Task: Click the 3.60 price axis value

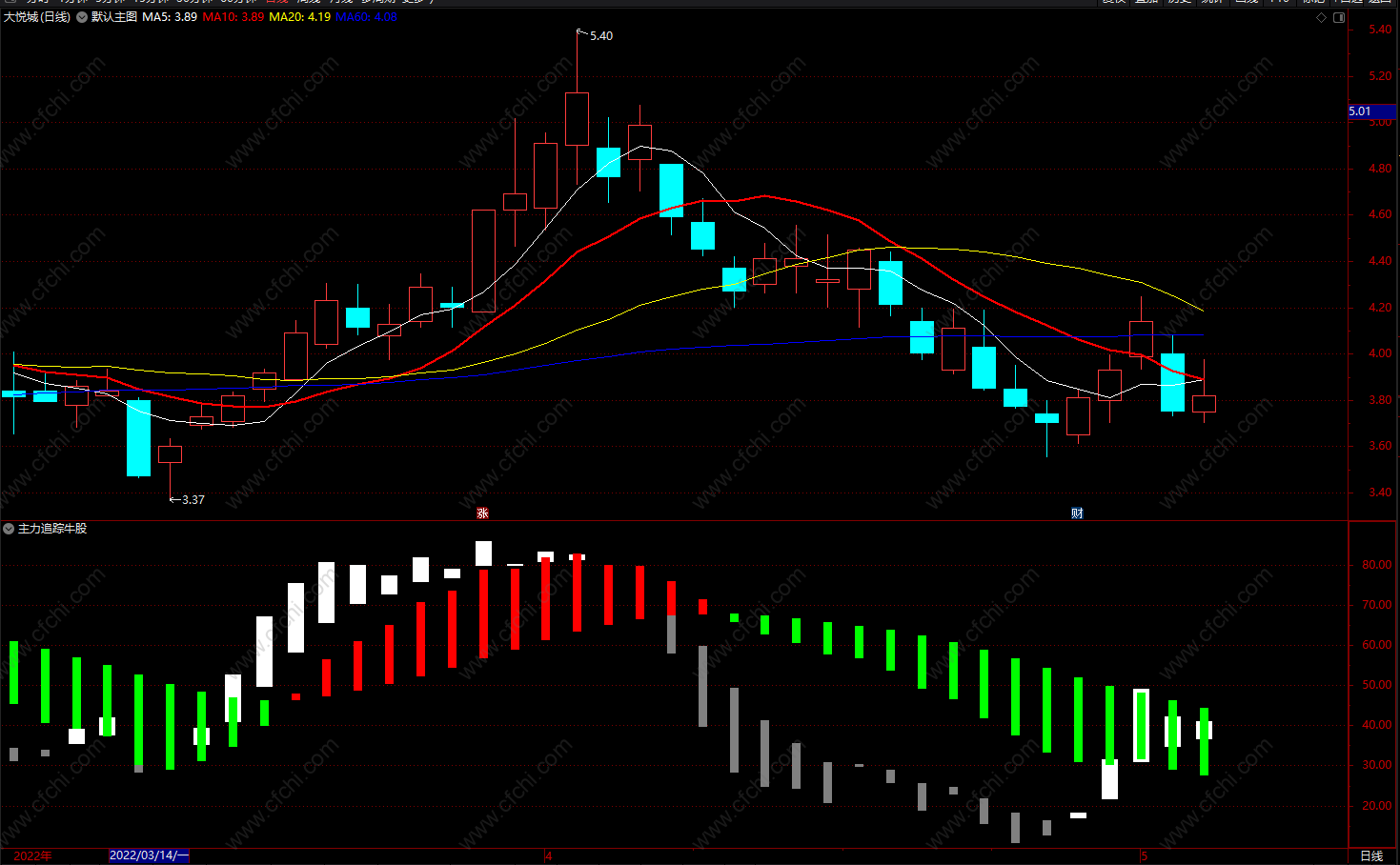Action: click(x=1380, y=446)
